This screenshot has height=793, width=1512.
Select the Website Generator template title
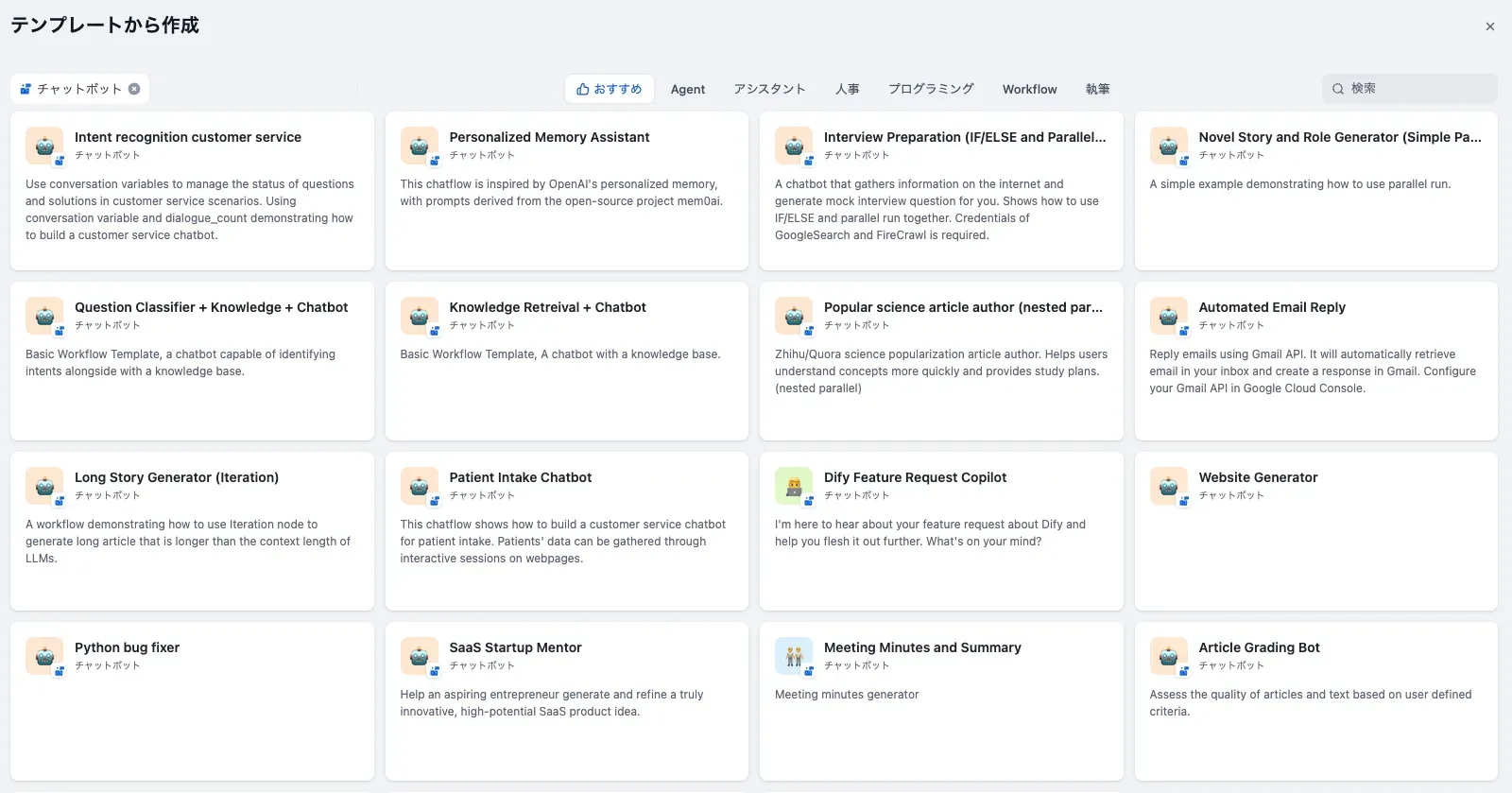pyautogui.click(x=1258, y=477)
